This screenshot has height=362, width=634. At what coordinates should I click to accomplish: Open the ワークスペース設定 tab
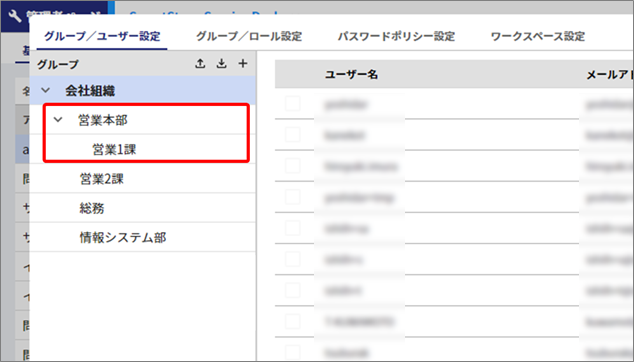coord(538,36)
